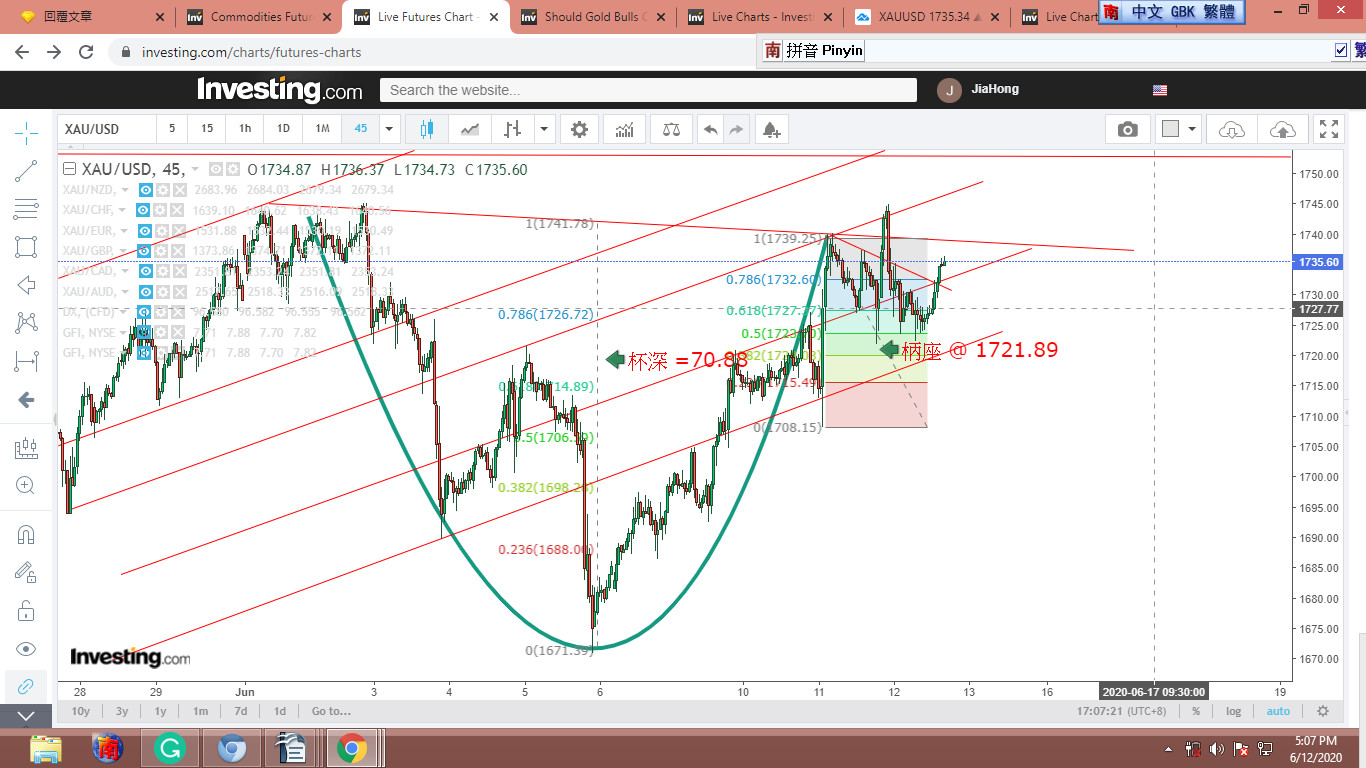Activate the zoom in tool

[26, 486]
